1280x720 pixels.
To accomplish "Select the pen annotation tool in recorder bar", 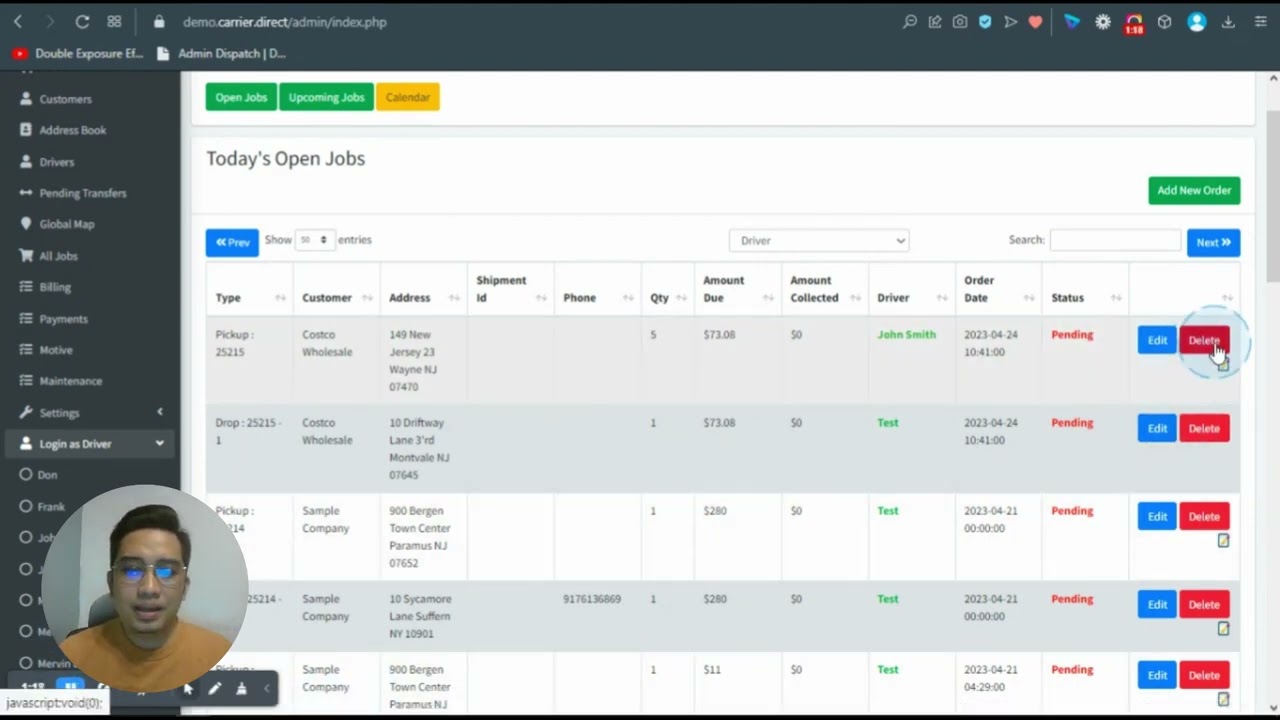I will pyautogui.click(x=214, y=688).
